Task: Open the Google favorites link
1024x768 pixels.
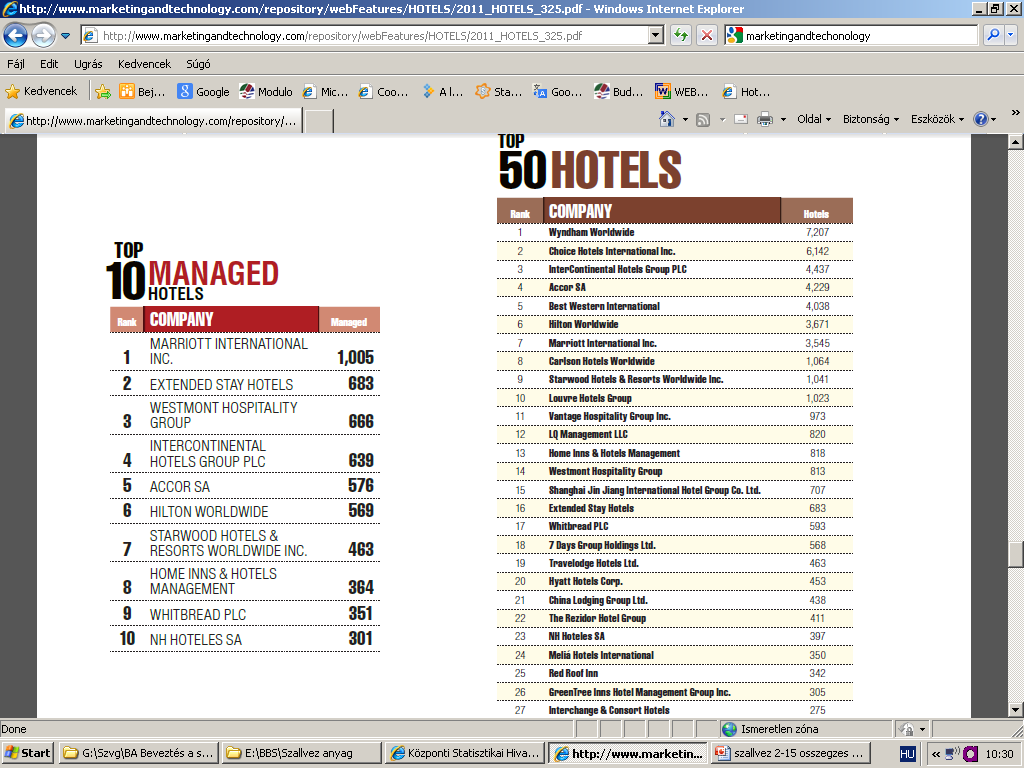Action: [204, 91]
